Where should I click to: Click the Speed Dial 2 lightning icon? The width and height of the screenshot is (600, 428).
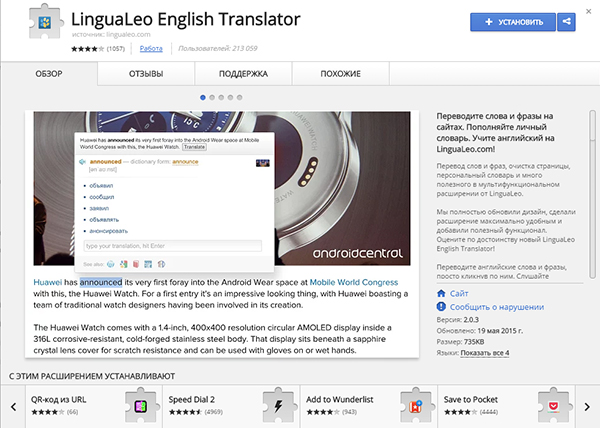pyautogui.click(x=272, y=408)
